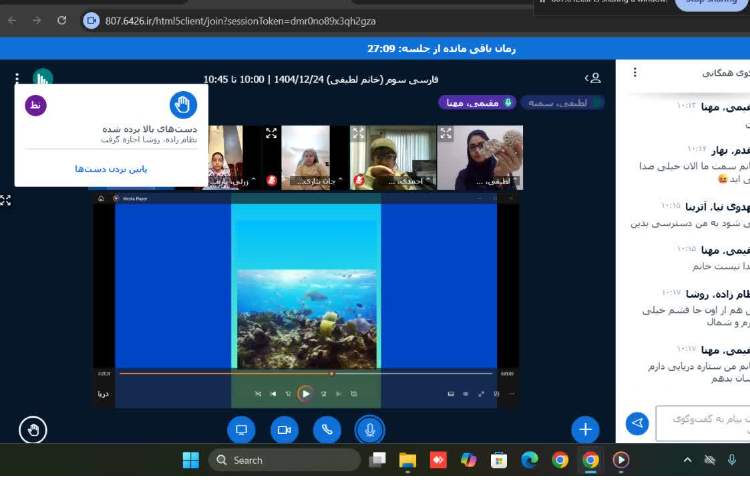Mute the microphone button
Screen dimensions: 750x480
coord(370,430)
